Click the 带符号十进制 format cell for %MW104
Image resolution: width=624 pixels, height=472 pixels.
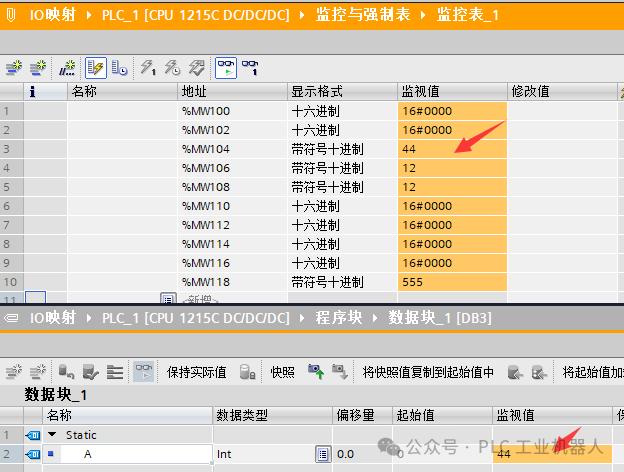tap(342, 149)
